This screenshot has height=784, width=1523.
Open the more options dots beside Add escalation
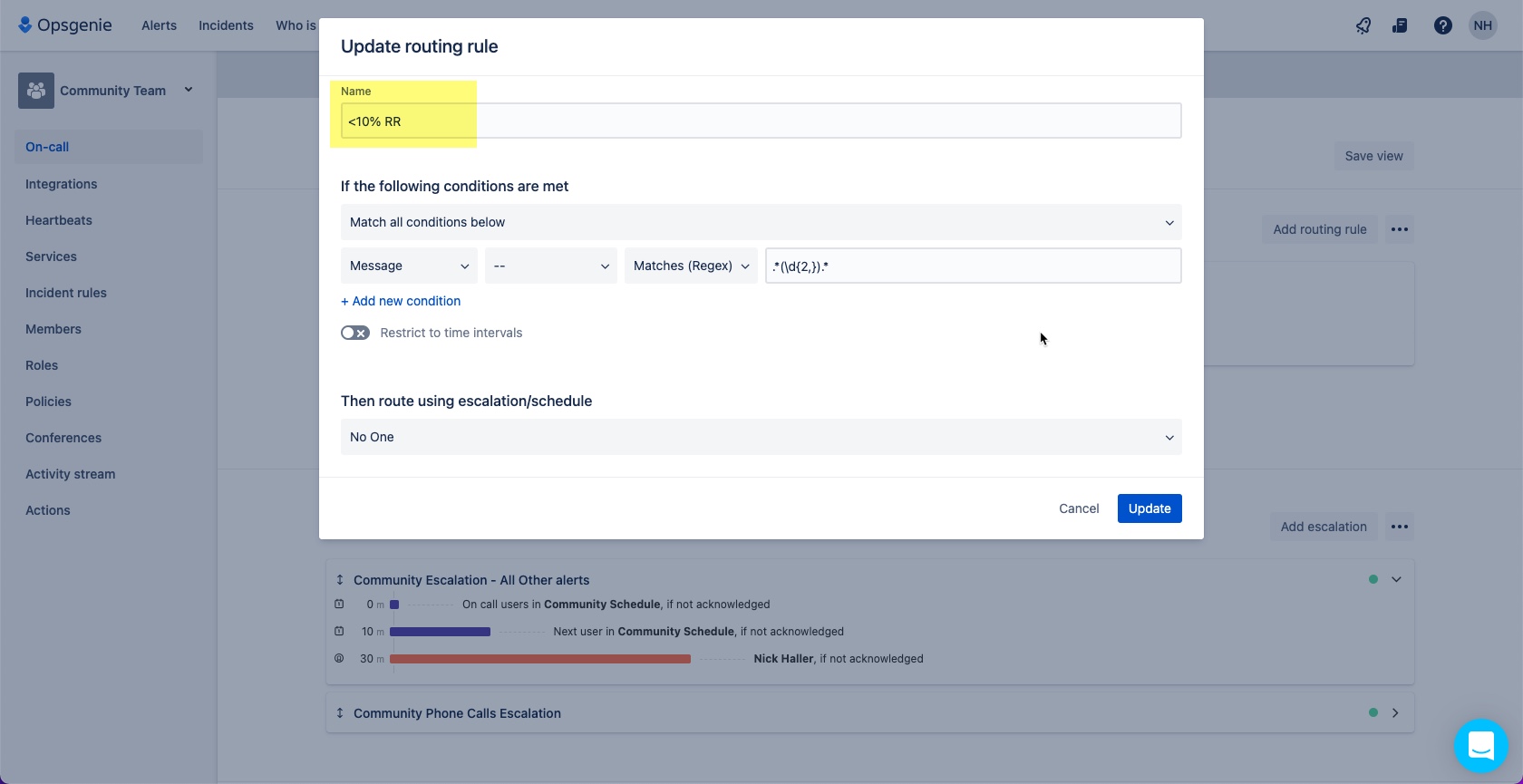1400,527
